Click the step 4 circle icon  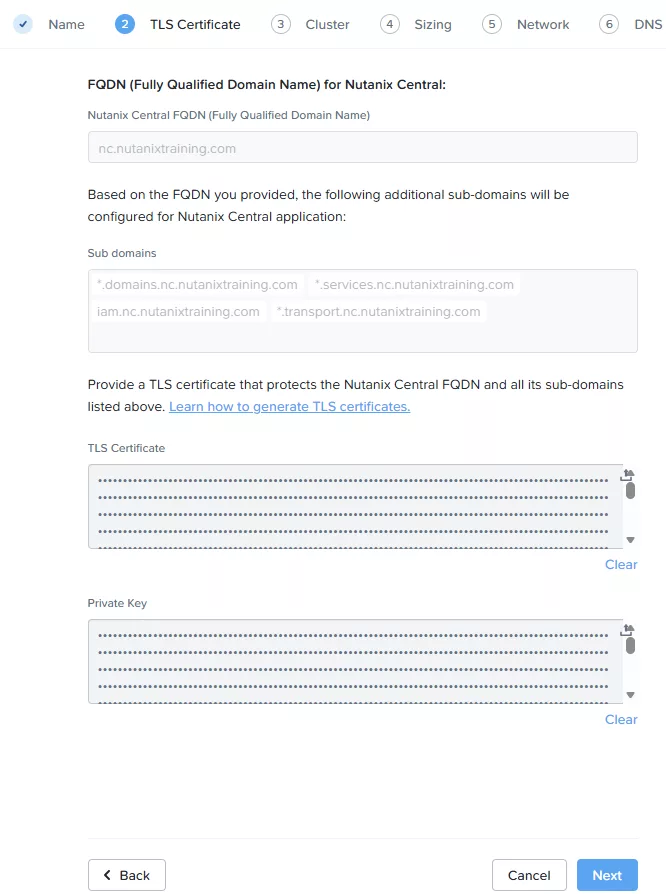point(390,24)
